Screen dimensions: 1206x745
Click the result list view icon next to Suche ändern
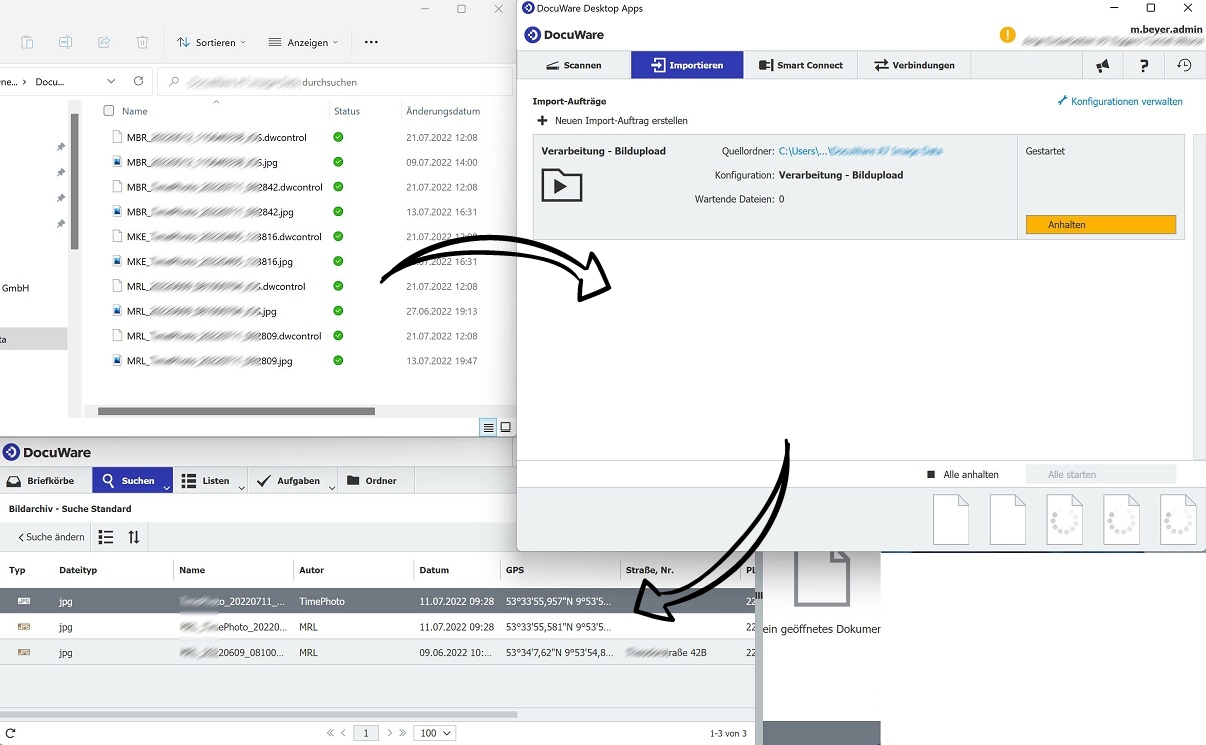(106, 537)
